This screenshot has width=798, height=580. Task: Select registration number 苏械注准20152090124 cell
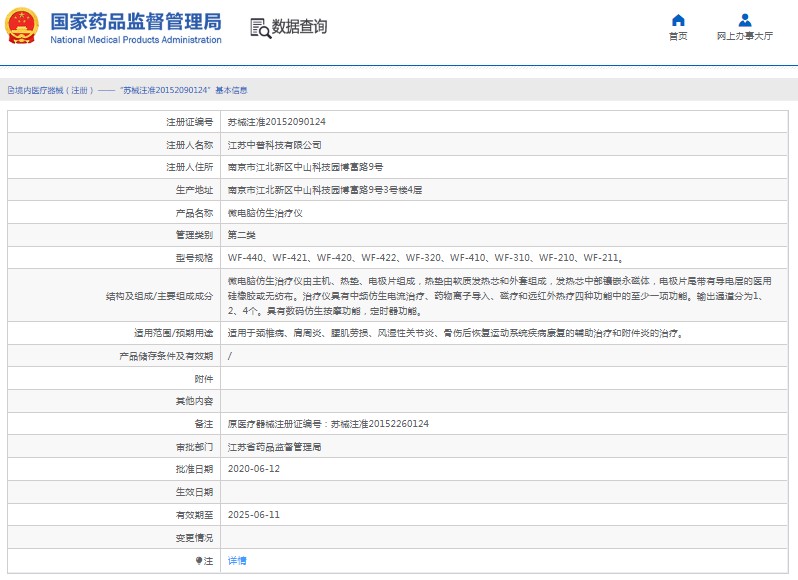[x=276, y=122]
